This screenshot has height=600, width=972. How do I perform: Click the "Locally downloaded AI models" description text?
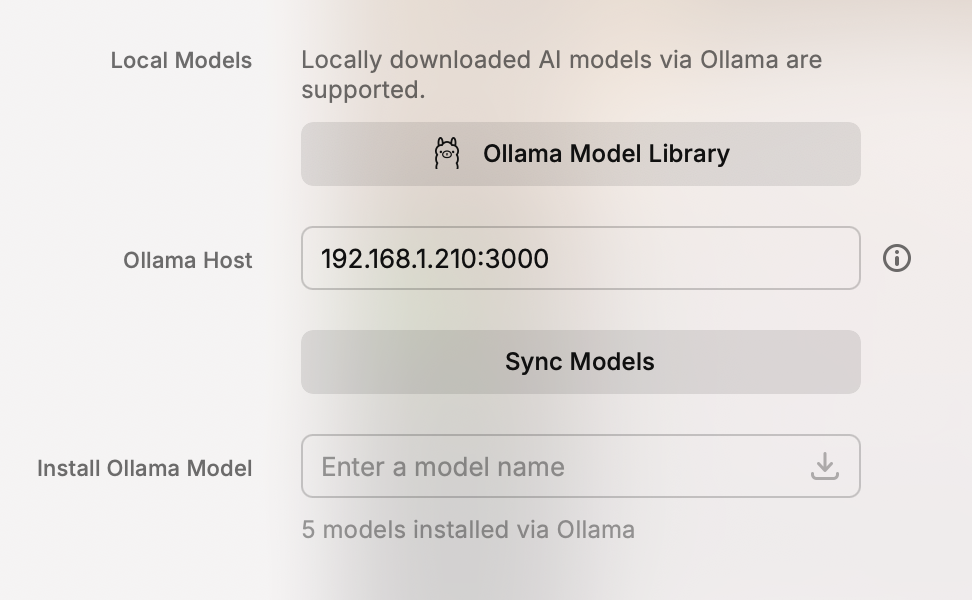point(562,74)
